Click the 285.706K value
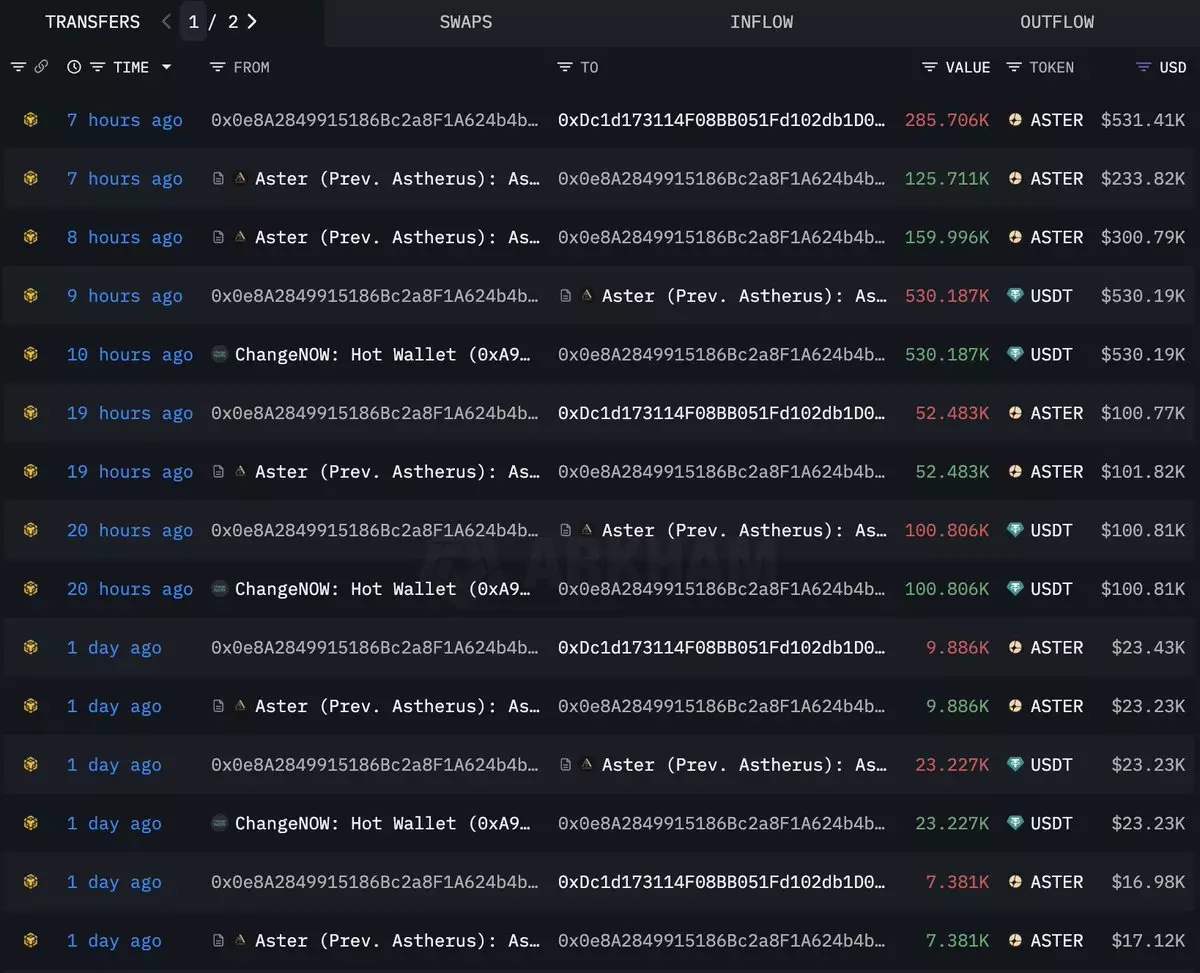This screenshot has width=1200, height=973. tap(947, 120)
